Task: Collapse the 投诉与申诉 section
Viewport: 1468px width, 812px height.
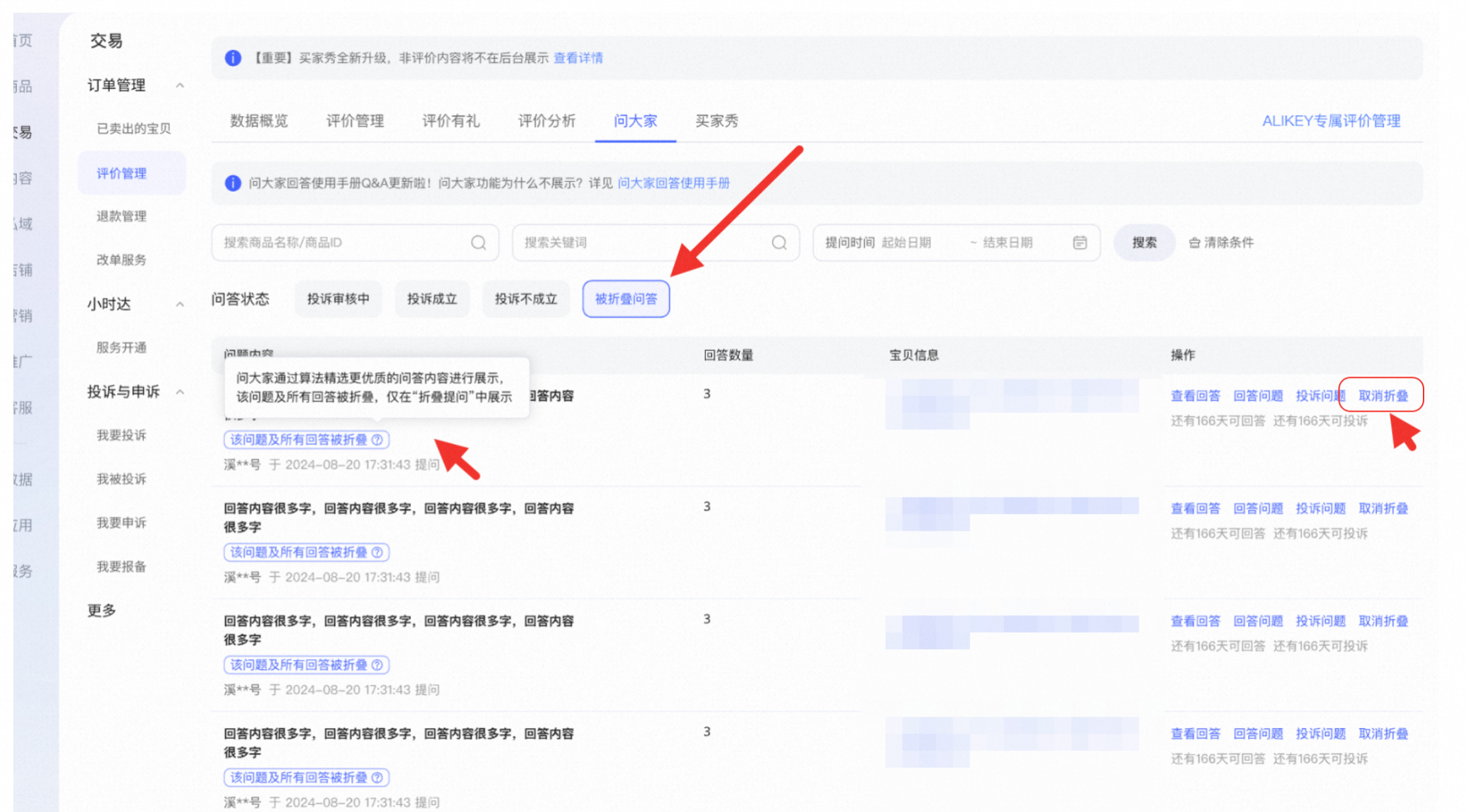Action: [x=180, y=392]
